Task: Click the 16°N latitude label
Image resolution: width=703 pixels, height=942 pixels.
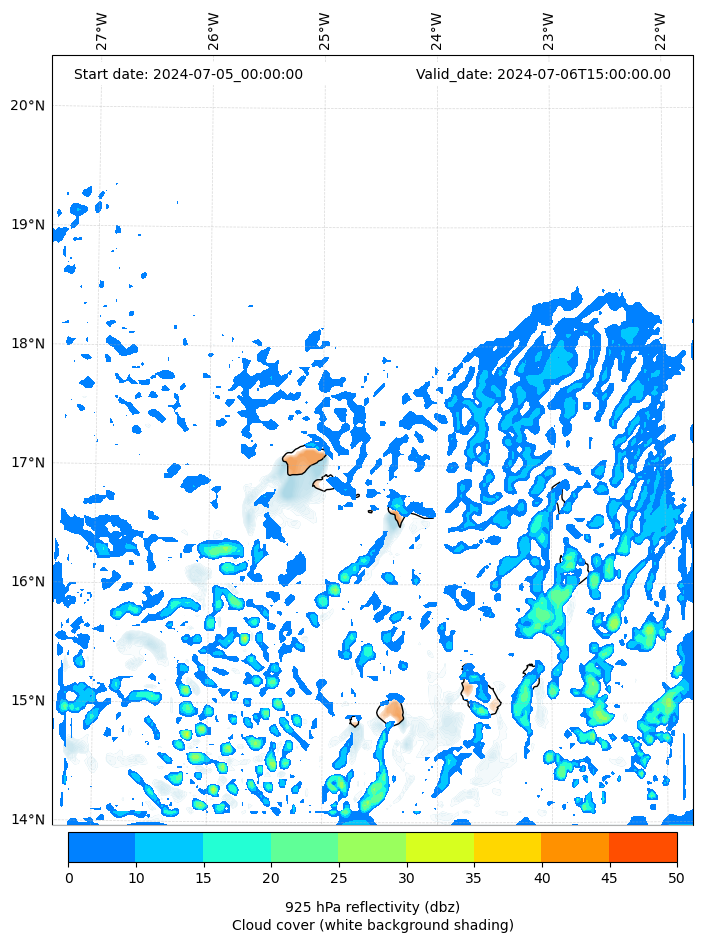Action: coord(28,582)
